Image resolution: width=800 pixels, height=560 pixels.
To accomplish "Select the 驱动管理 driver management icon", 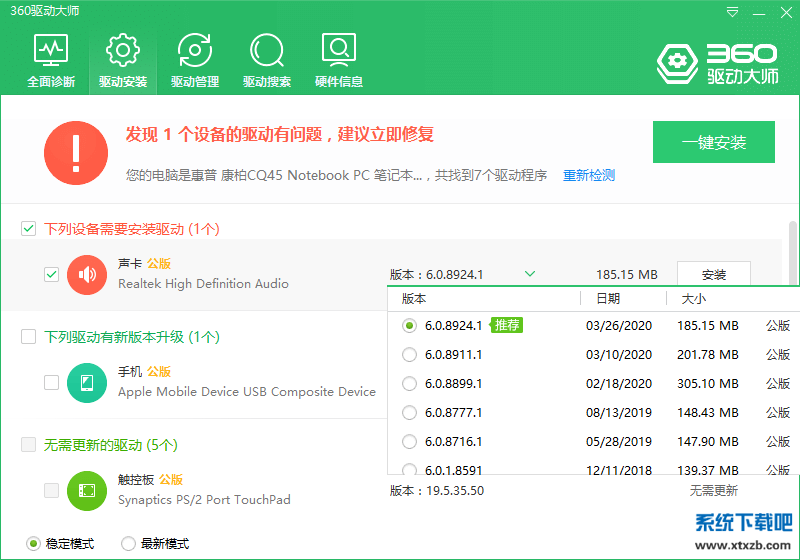I will (x=195, y=50).
